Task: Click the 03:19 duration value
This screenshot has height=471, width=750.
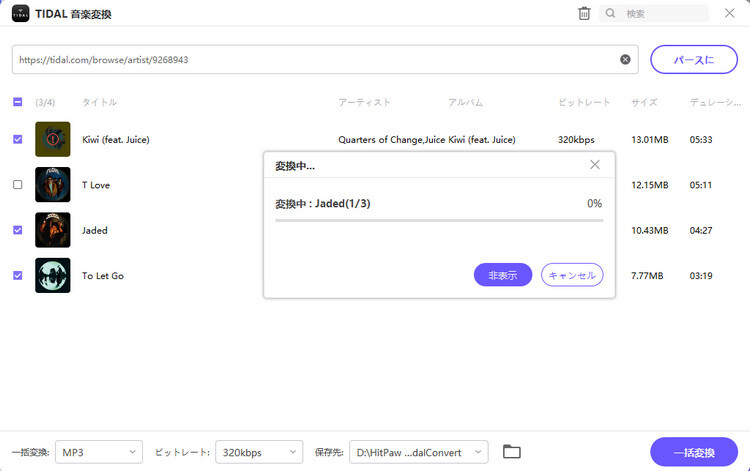Action: [x=701, y=276]
